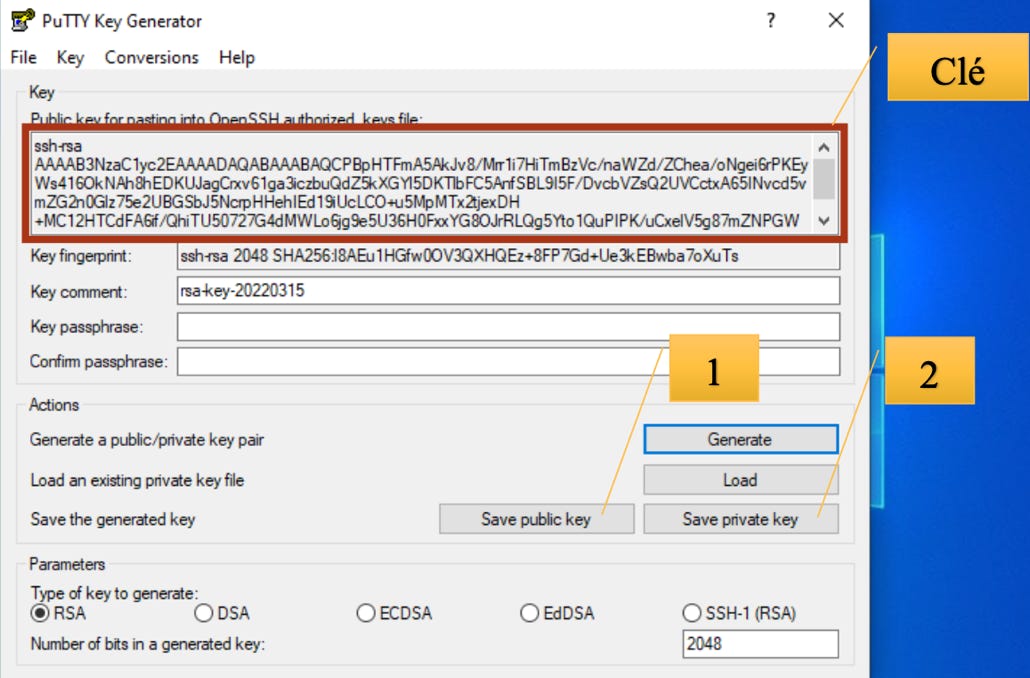Open the File menu

pyautogui.click(x=22, y=57)
